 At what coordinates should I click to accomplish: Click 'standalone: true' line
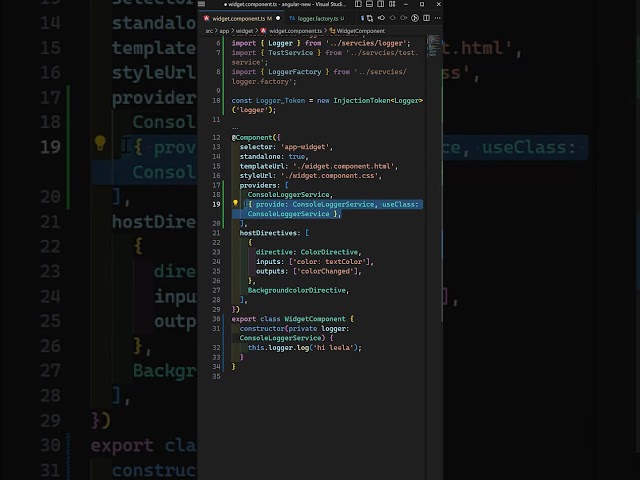pos(273,157)
